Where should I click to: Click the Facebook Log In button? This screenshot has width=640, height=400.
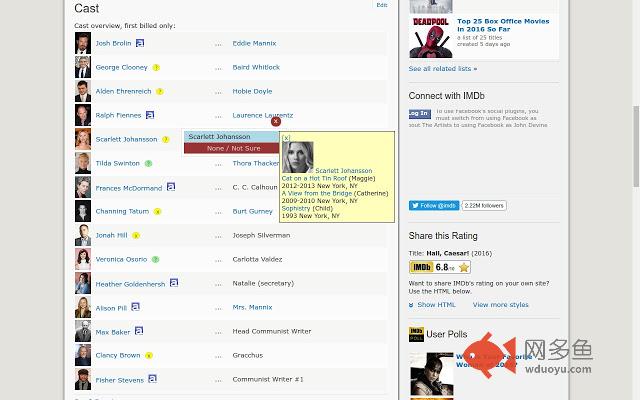click(x=420, y=114)
